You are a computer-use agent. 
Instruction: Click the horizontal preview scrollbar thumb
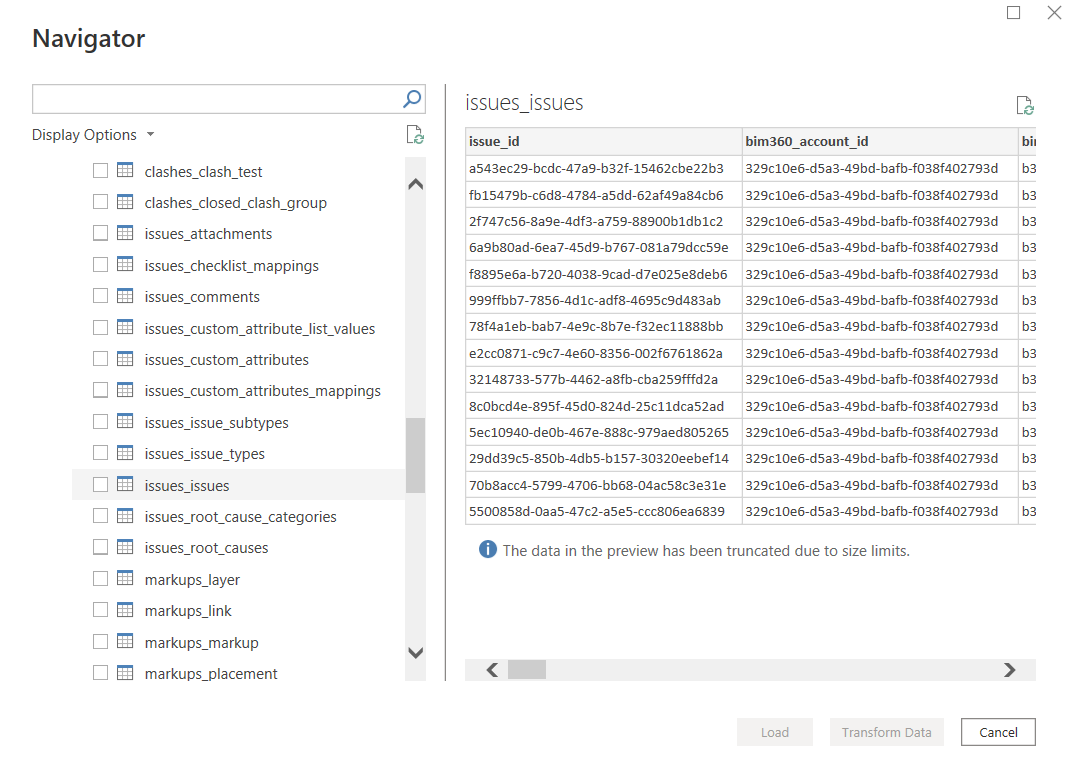click(526, 670)
